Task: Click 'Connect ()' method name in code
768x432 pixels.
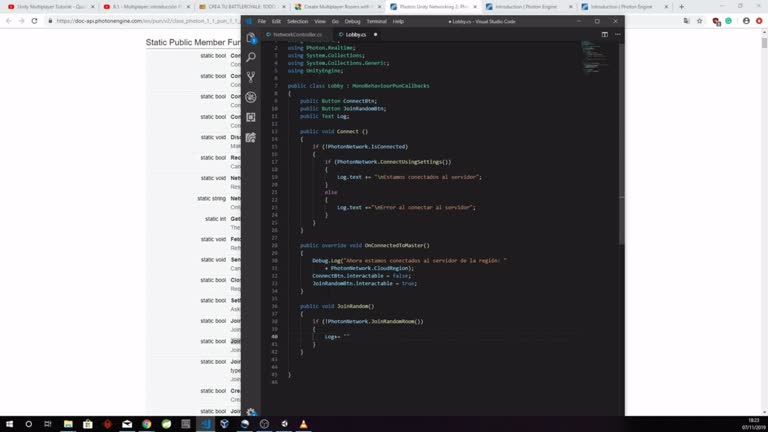Action: tap(353, 131)
